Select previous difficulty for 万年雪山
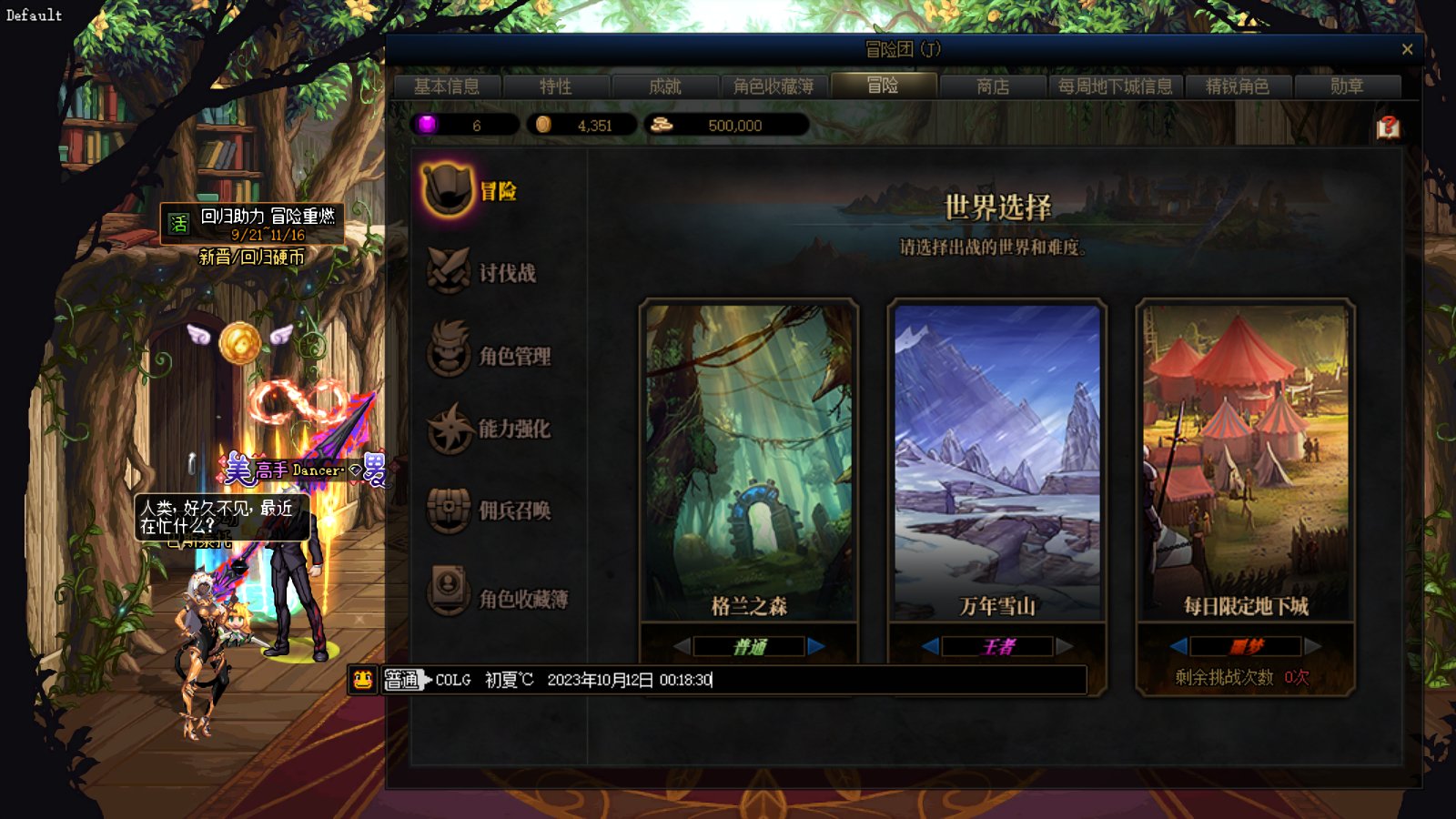Viewport: 1456px width, 819px height. 930,646
